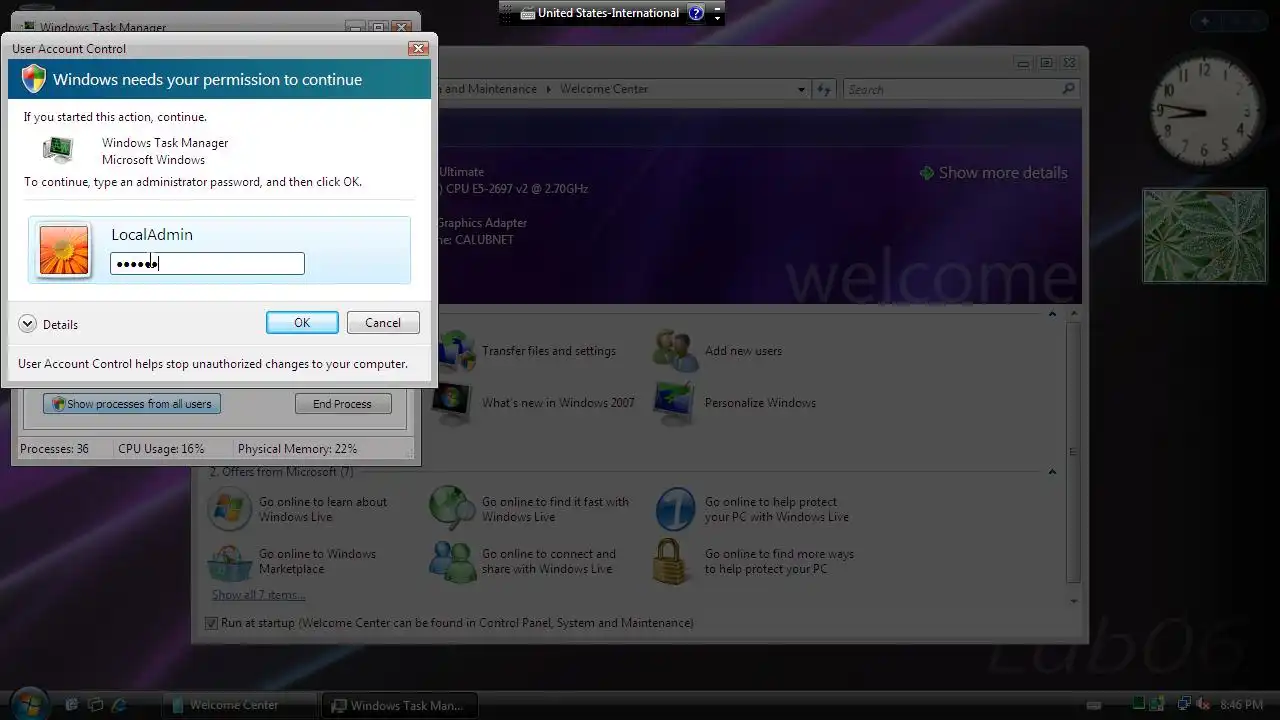Click the slideshow picture sidebar gadget
The image size is (1280, 720).
tap(1204, 236)
